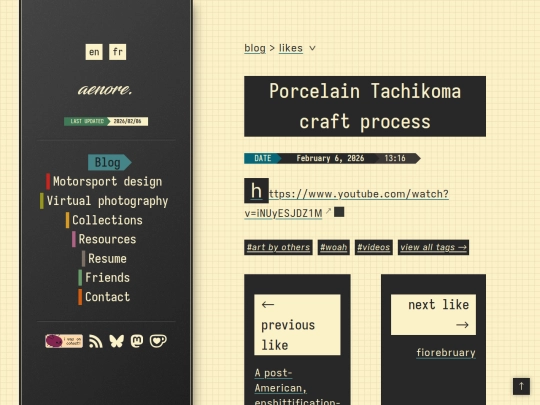Go to previous like button

(297, 325)
